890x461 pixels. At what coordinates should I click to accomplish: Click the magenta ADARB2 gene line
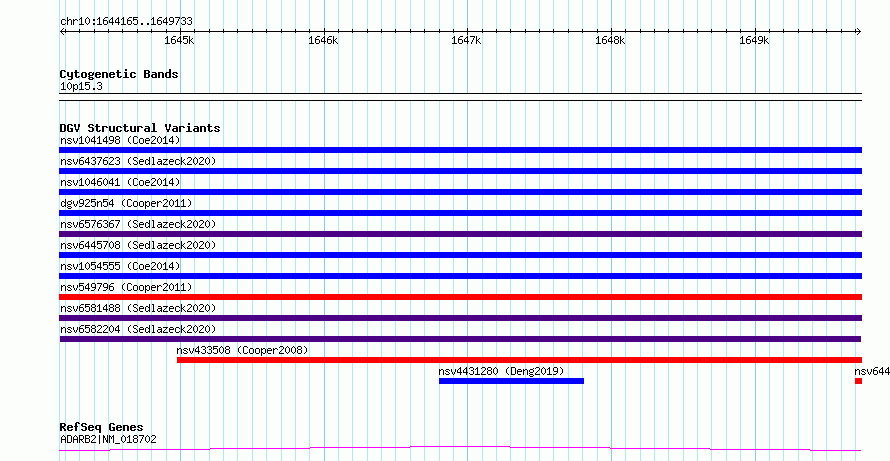460,449
